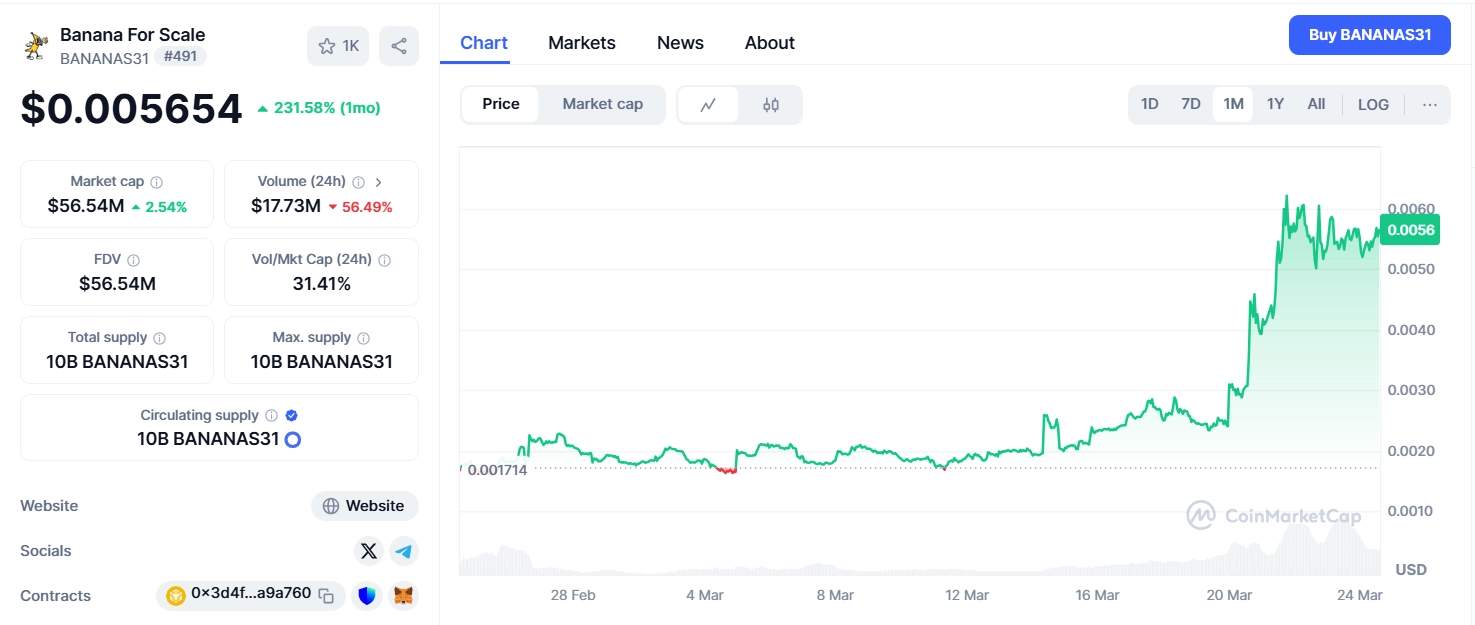Switch to the Markets tab

[582, 42]
